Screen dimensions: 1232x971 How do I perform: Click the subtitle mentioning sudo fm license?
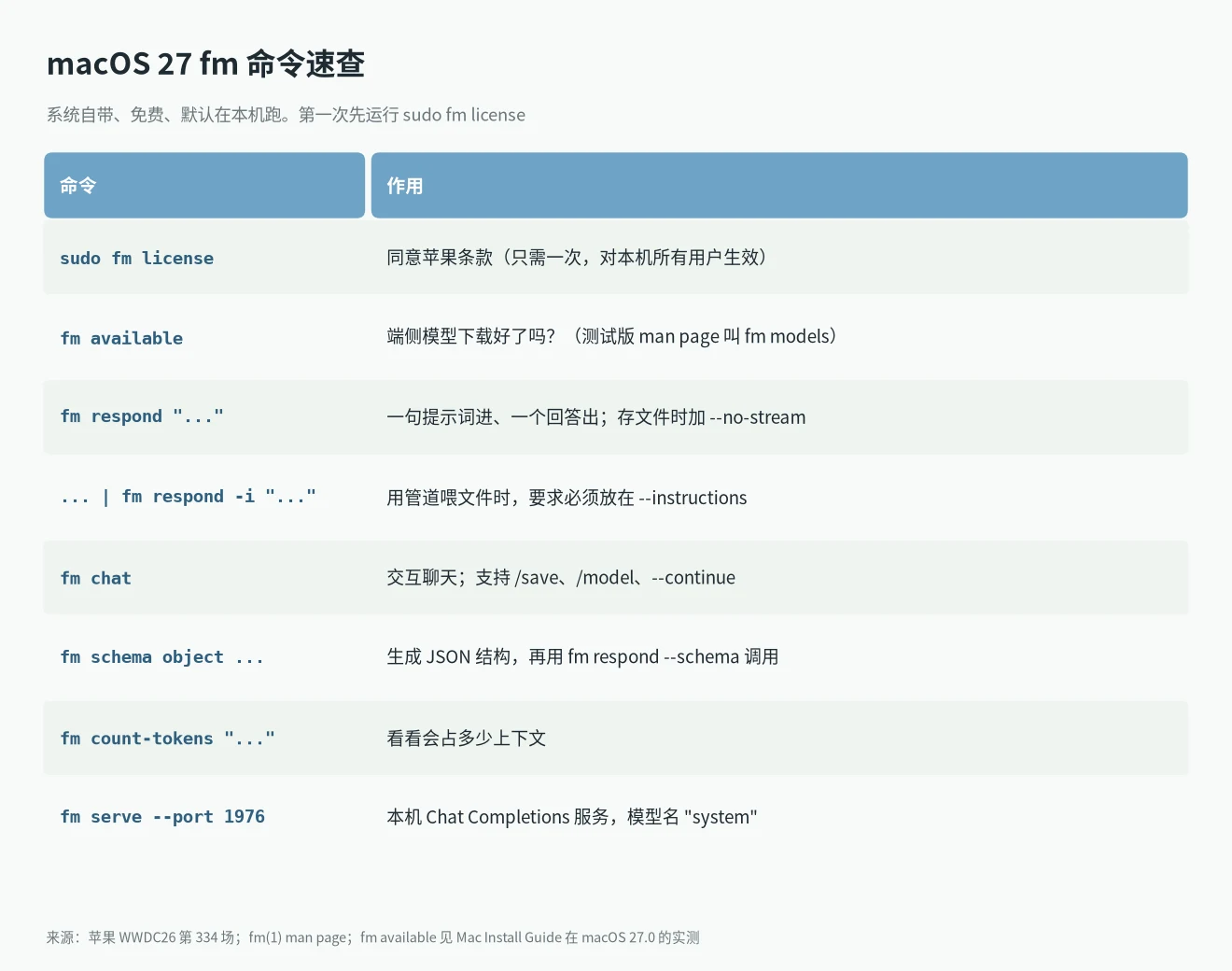point(286,115)
